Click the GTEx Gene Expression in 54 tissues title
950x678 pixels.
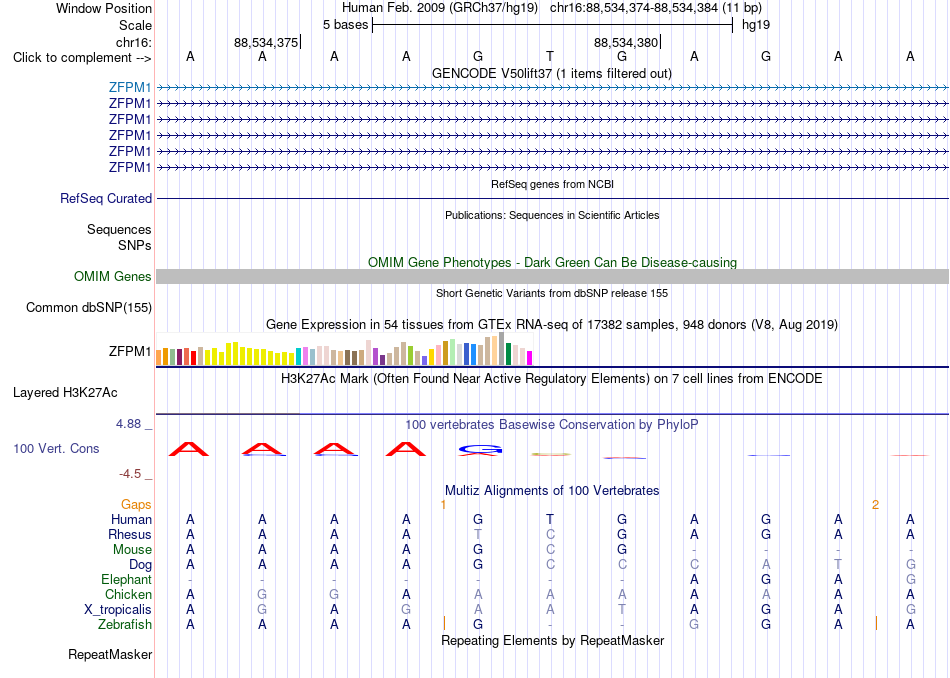(552, 325)
